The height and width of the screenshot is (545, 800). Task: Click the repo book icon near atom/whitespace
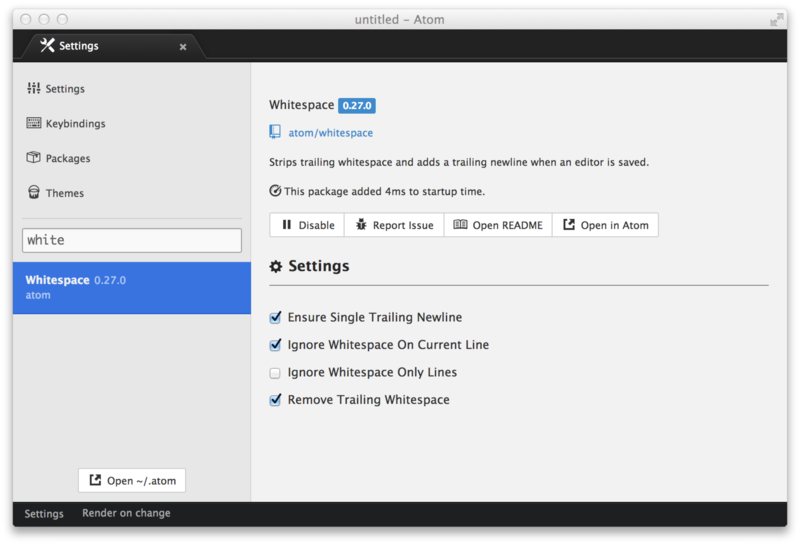click(275, 132)
